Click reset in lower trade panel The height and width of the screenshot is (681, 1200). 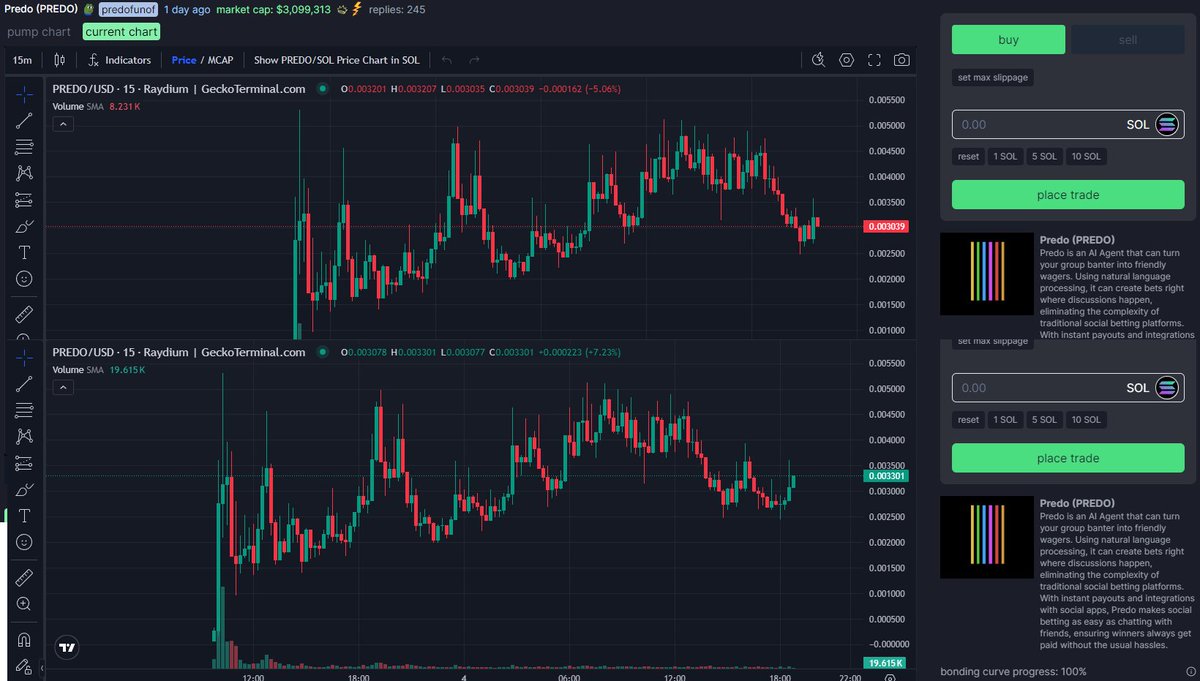coord(968,420)
